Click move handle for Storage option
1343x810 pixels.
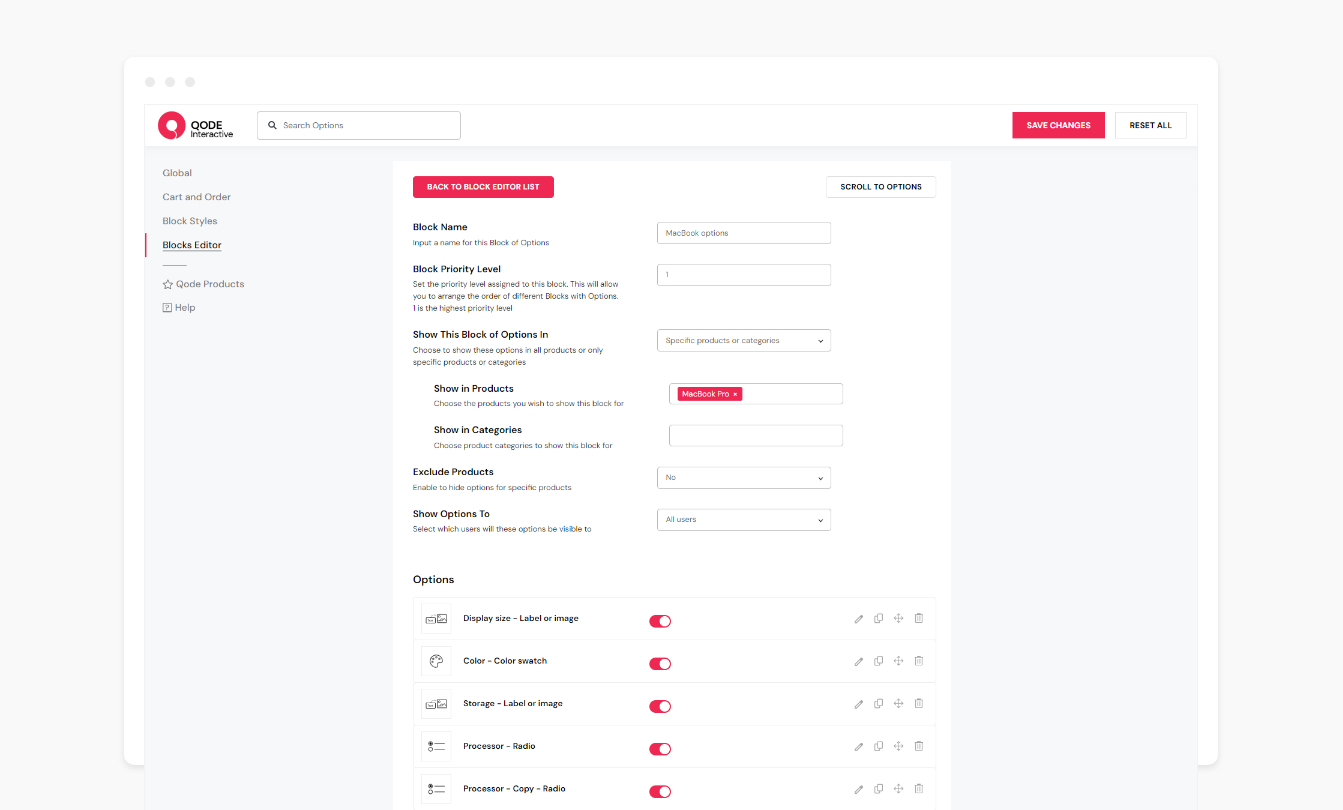point(898,704)
